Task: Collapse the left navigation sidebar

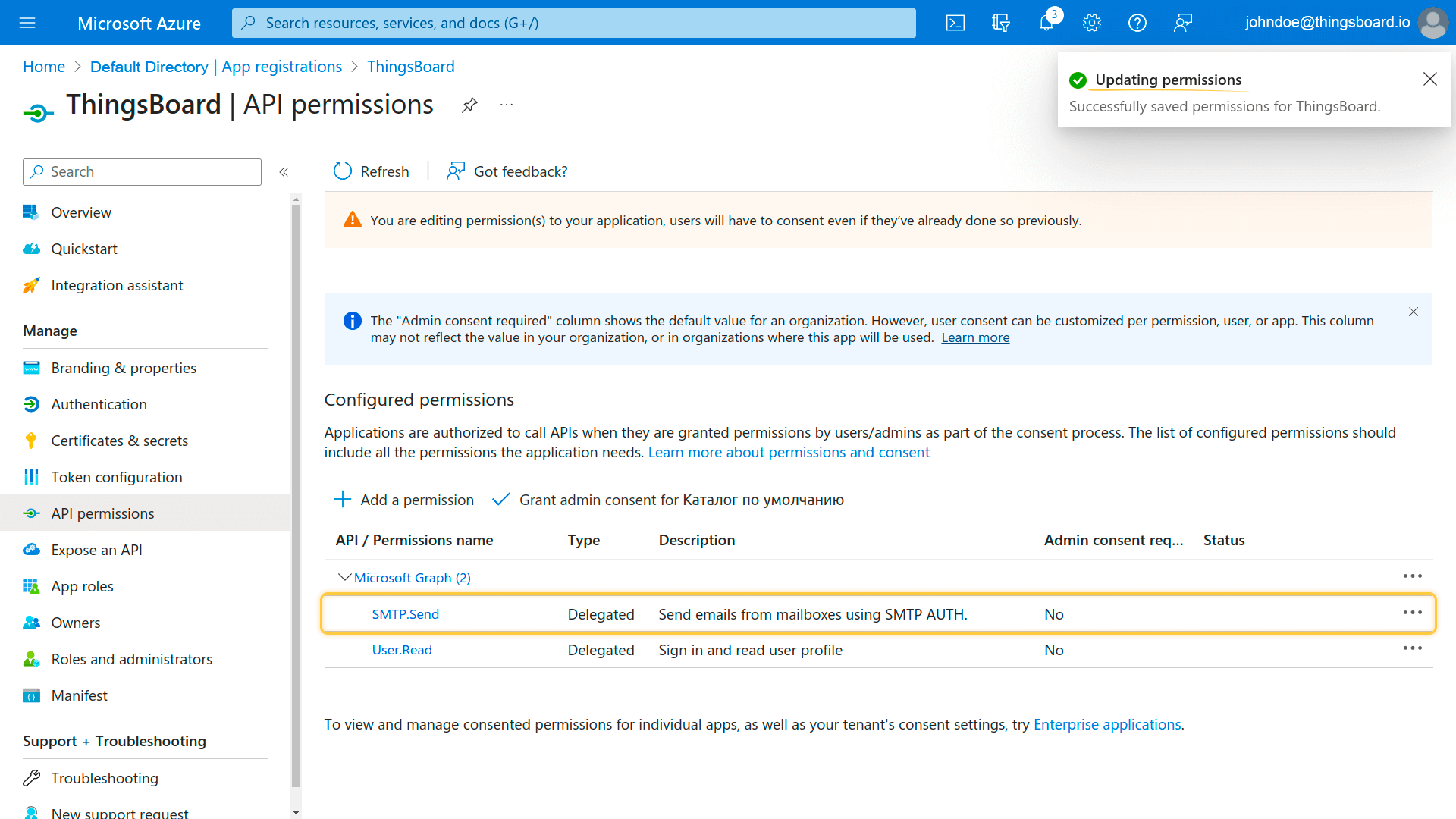Action: (284, 172)
